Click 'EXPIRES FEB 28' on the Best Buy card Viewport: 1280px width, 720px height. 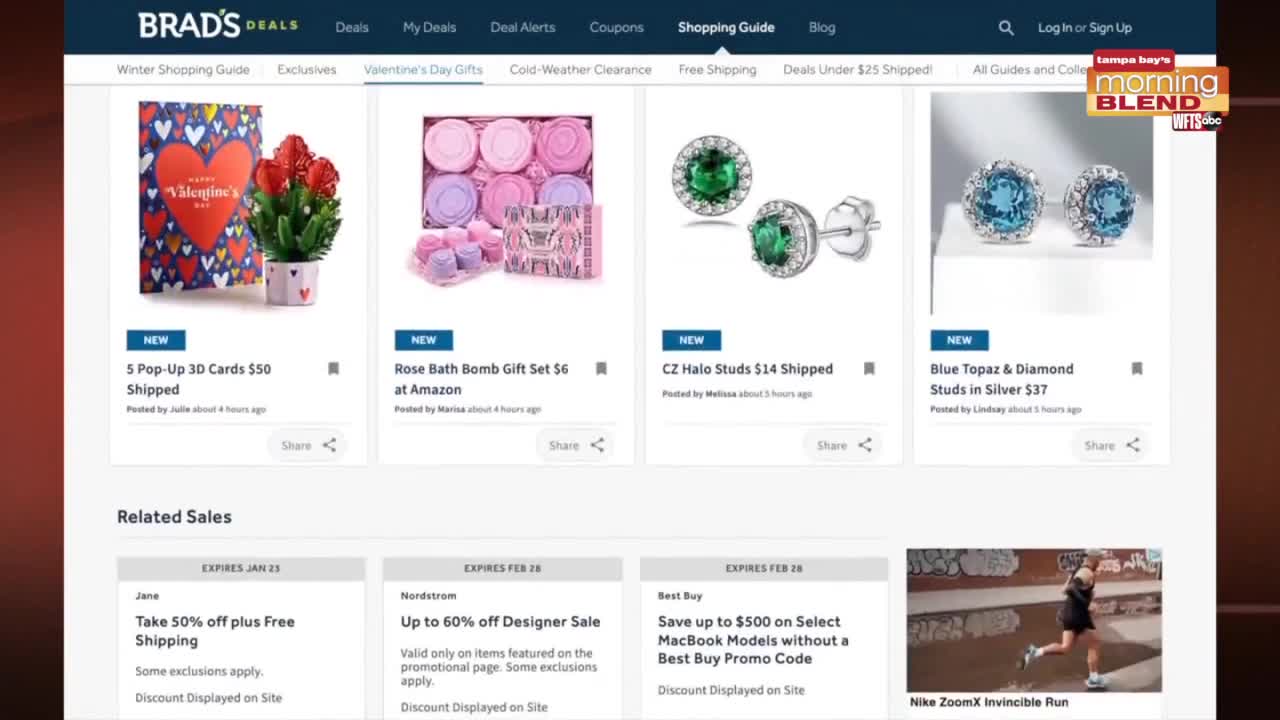point(764,568)
